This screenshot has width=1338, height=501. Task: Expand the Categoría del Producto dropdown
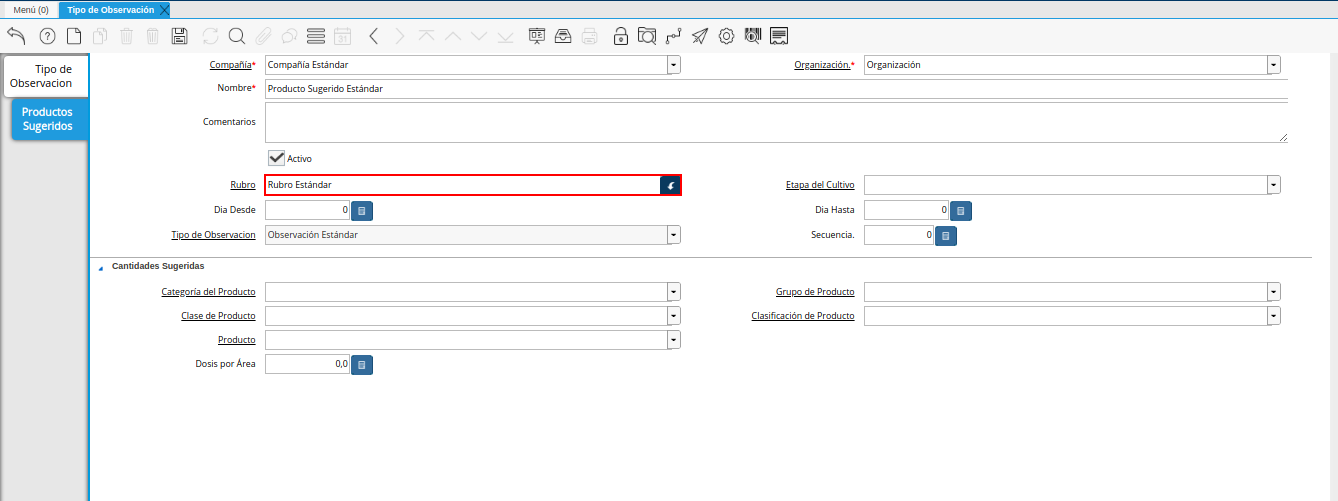(674, 292)
